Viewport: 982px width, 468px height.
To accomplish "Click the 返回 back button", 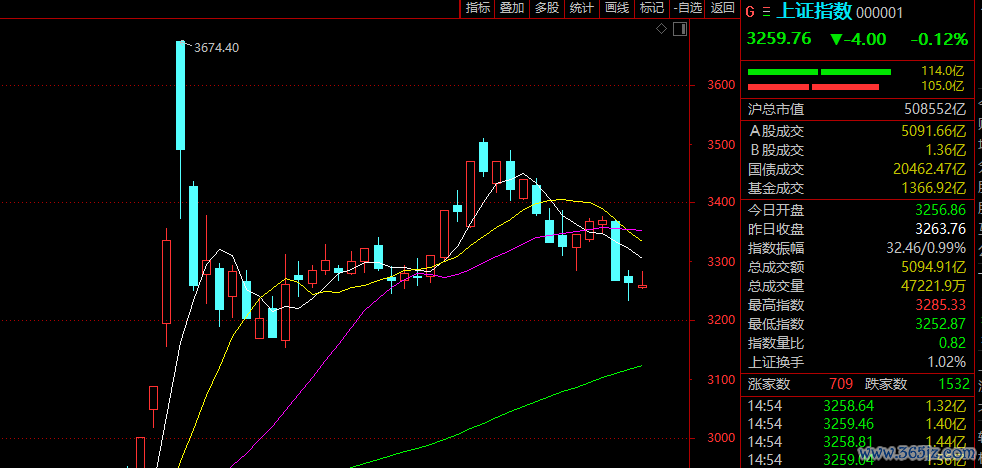I will coord(723,8).
